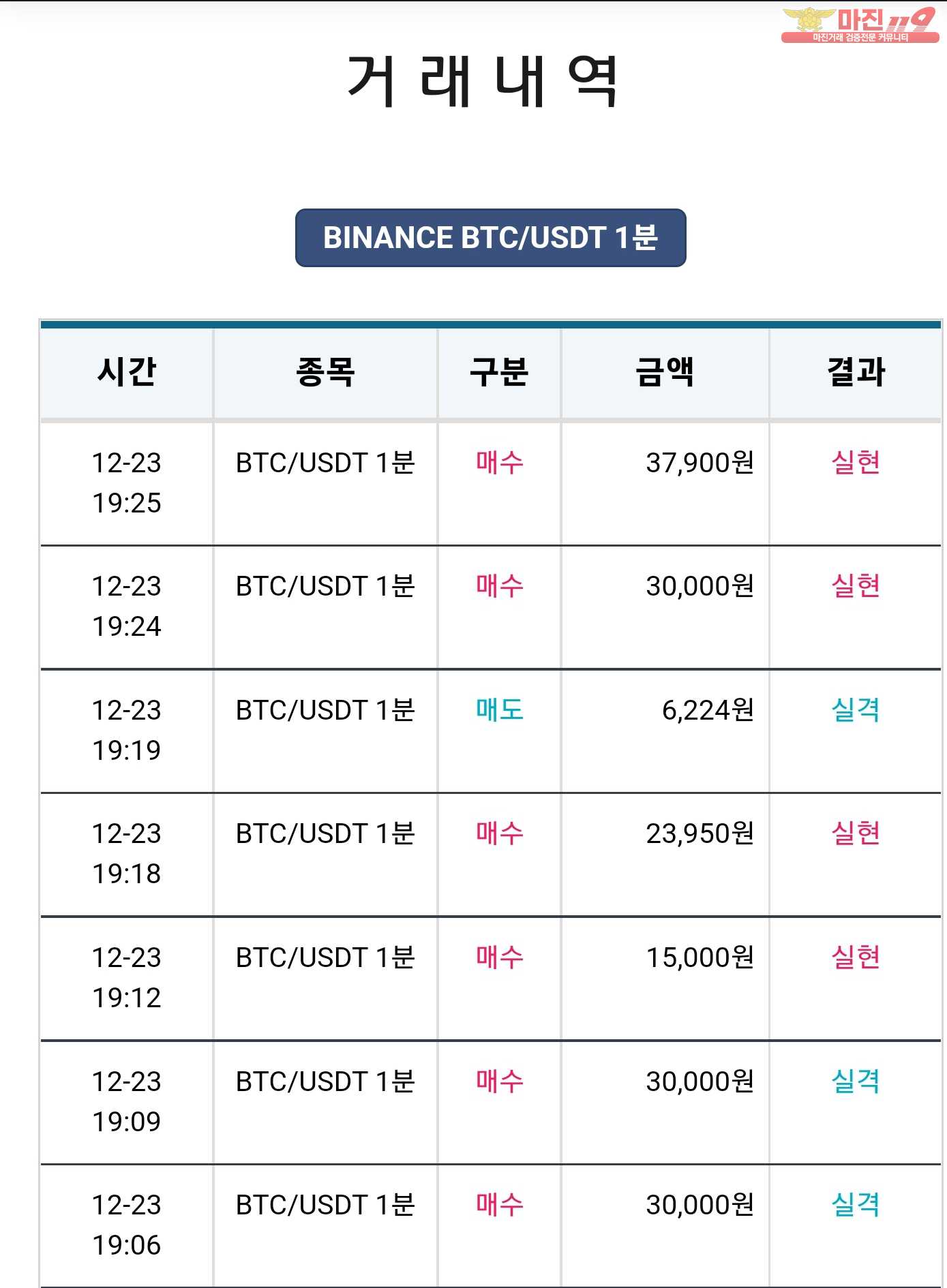Select BTC/USDT 1분 in 19:18 row
947x1288 pixels.
click(325, 833)
